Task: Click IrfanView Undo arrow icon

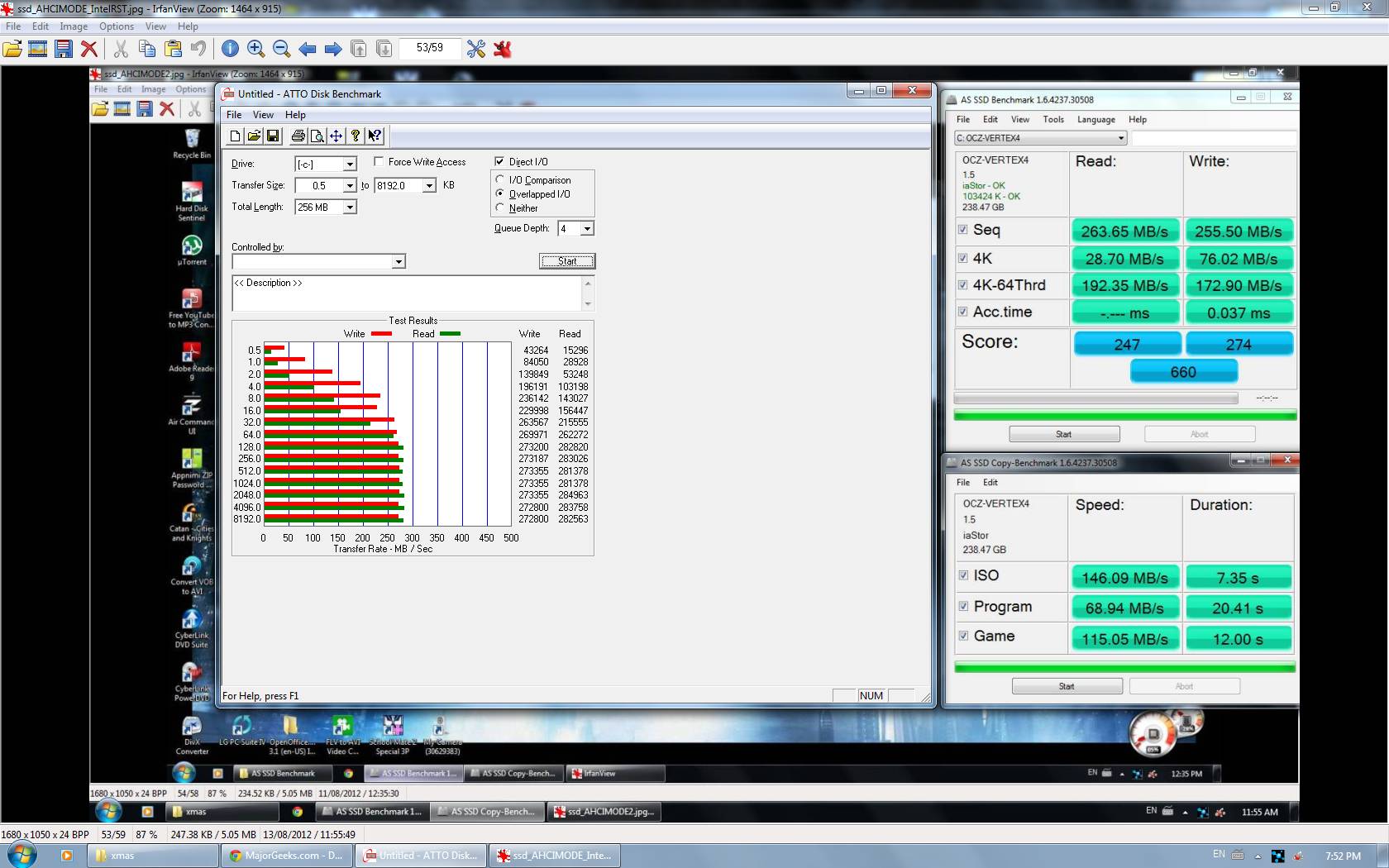Action: 198,49
